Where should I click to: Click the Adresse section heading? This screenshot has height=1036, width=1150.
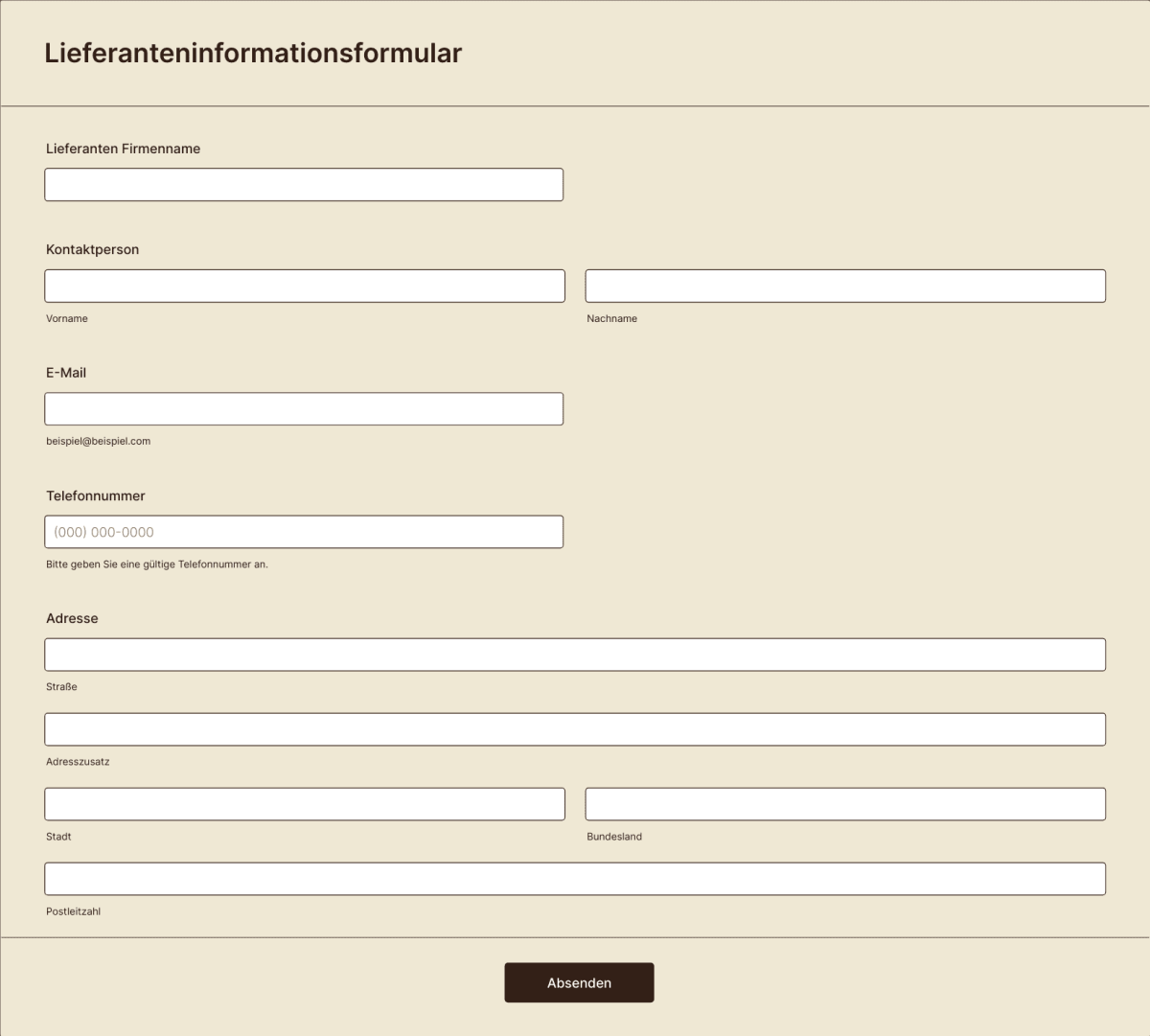click(72, 618)
